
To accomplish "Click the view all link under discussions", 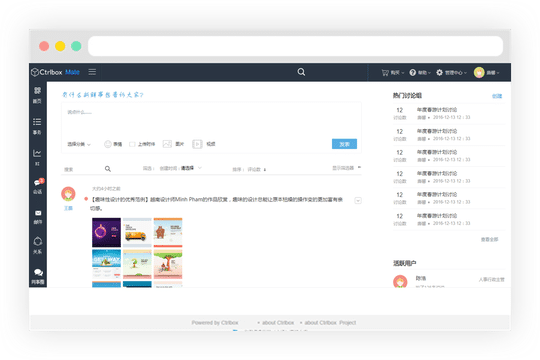I will click(489, 239).
